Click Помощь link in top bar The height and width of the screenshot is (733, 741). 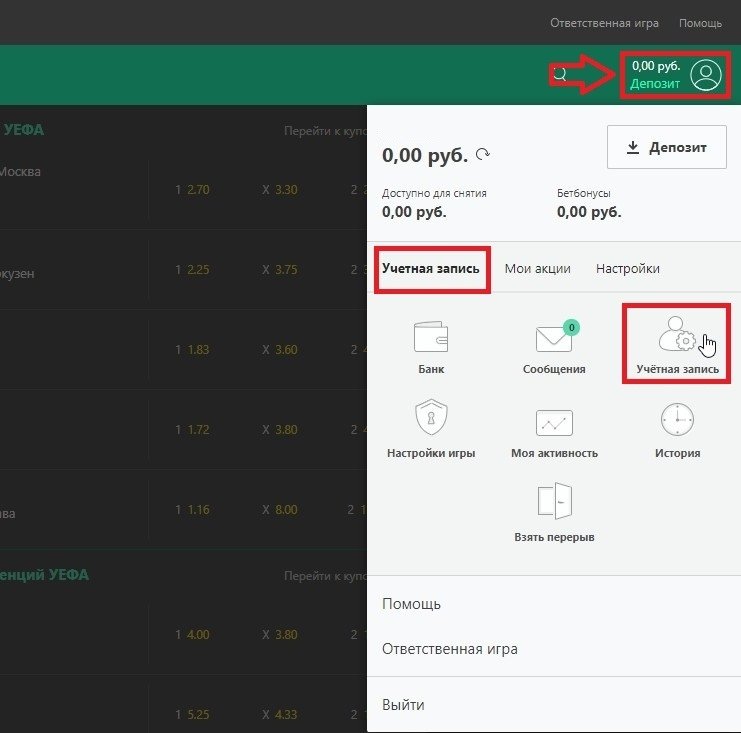pos(700,22)
